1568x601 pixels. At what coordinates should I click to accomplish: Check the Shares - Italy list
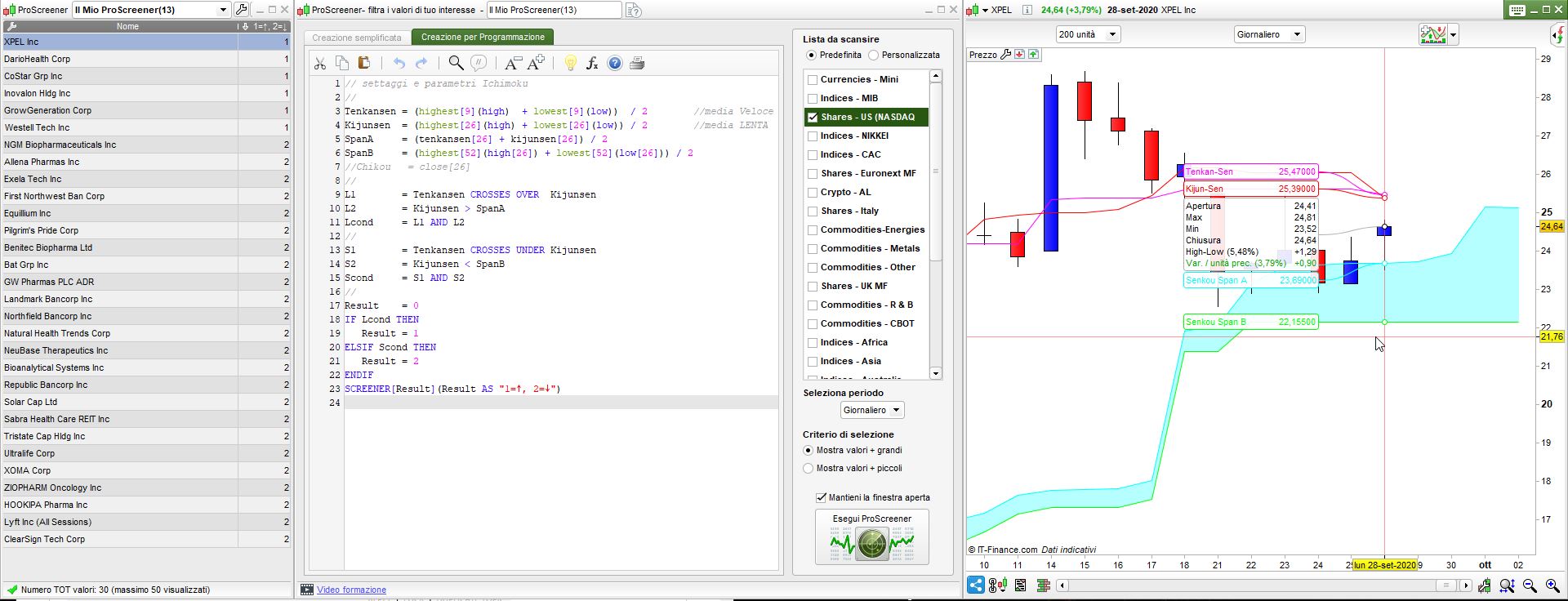coord(813,211)
